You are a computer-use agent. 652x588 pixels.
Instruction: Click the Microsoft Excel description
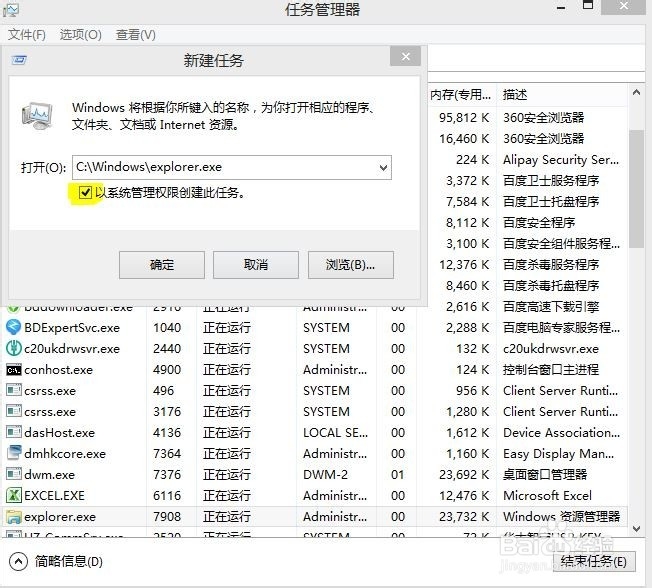coord(547,495)
